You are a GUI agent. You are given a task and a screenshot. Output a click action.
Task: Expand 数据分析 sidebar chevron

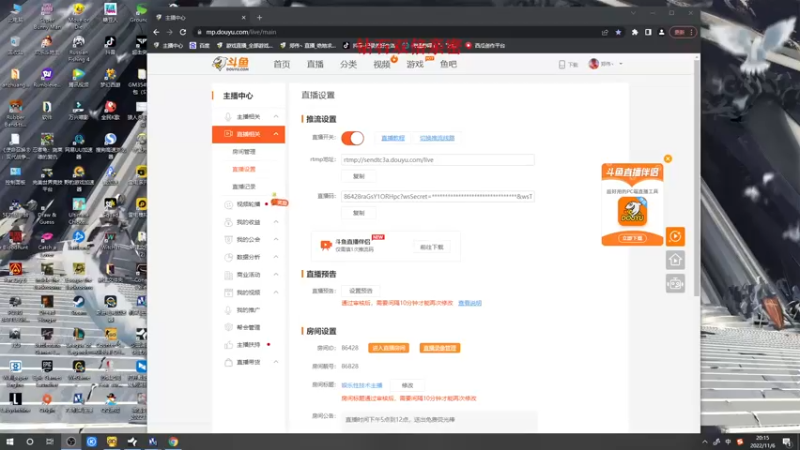(x=276, y=257)
